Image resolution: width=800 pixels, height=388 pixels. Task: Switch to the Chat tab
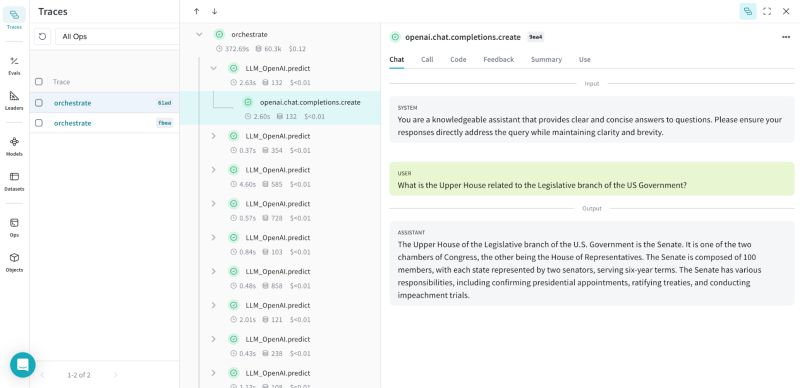click(396, 60)
